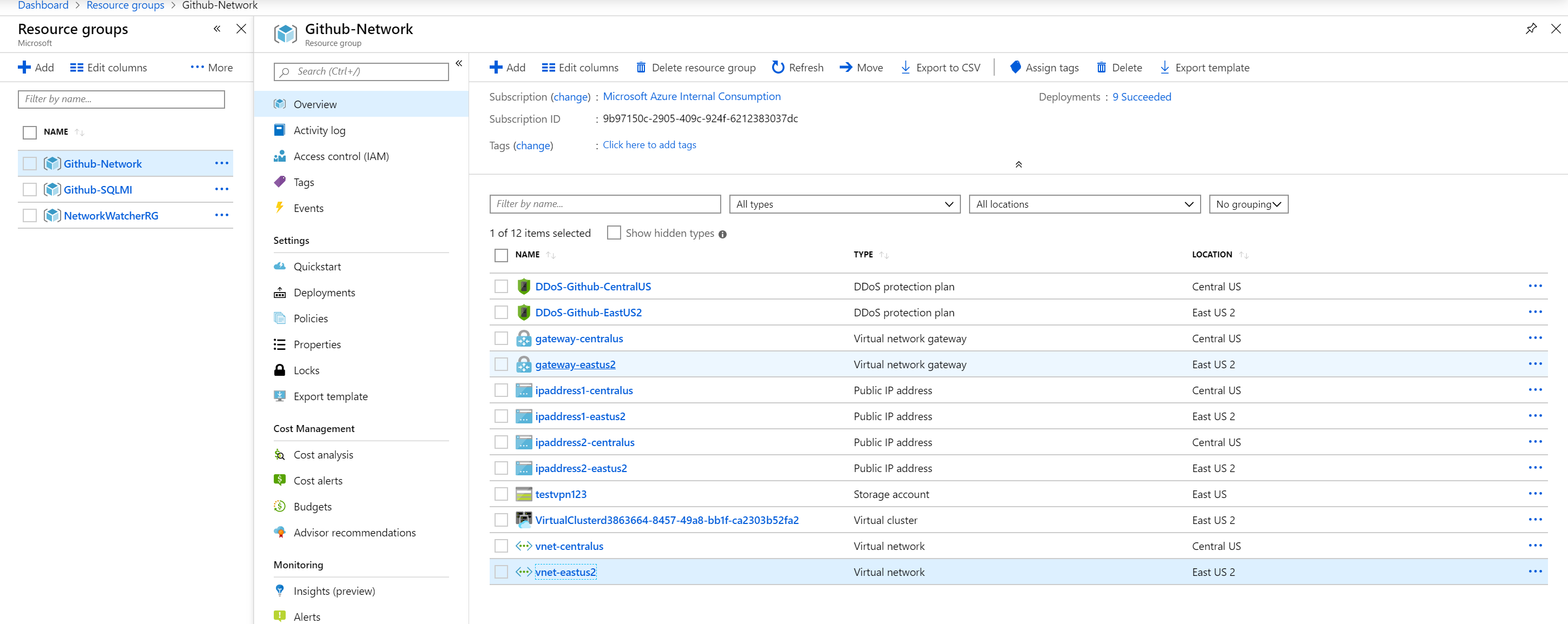Click the ipaddress1-centralus IP icon
This screenshot has width=1568, height=624.
pyautogui.click(x=524, y=390)
